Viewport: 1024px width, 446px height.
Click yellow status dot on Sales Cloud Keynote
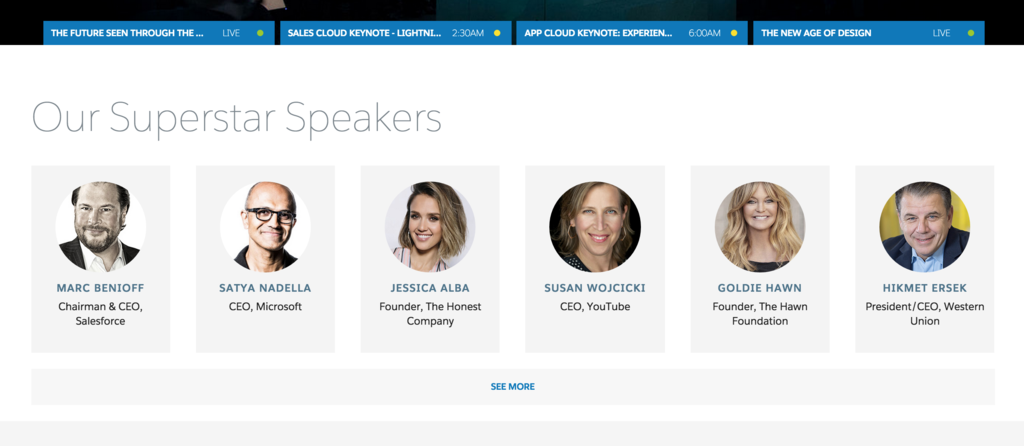(x=497, y=33)
